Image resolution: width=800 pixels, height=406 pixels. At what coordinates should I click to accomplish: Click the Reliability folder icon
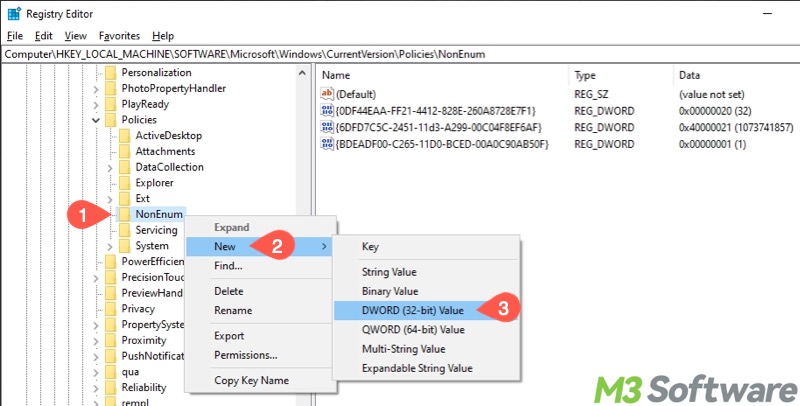coord(111,388)
